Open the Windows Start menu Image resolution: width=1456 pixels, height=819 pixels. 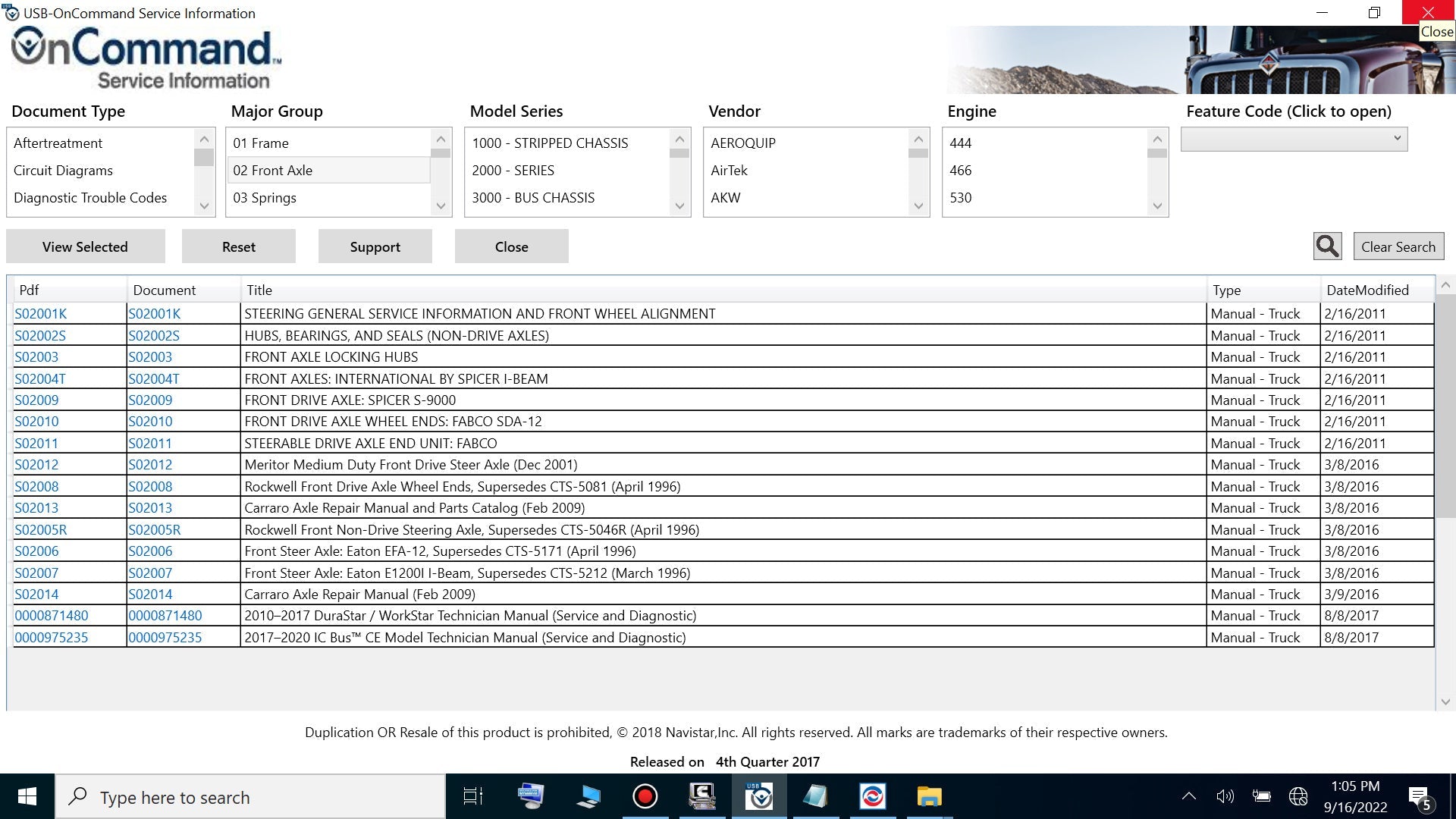(x=27, y=796)
